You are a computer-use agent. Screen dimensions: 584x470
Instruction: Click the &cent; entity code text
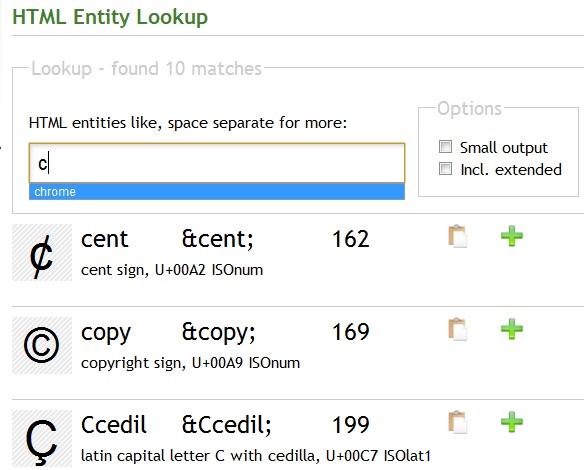point(218,239)
